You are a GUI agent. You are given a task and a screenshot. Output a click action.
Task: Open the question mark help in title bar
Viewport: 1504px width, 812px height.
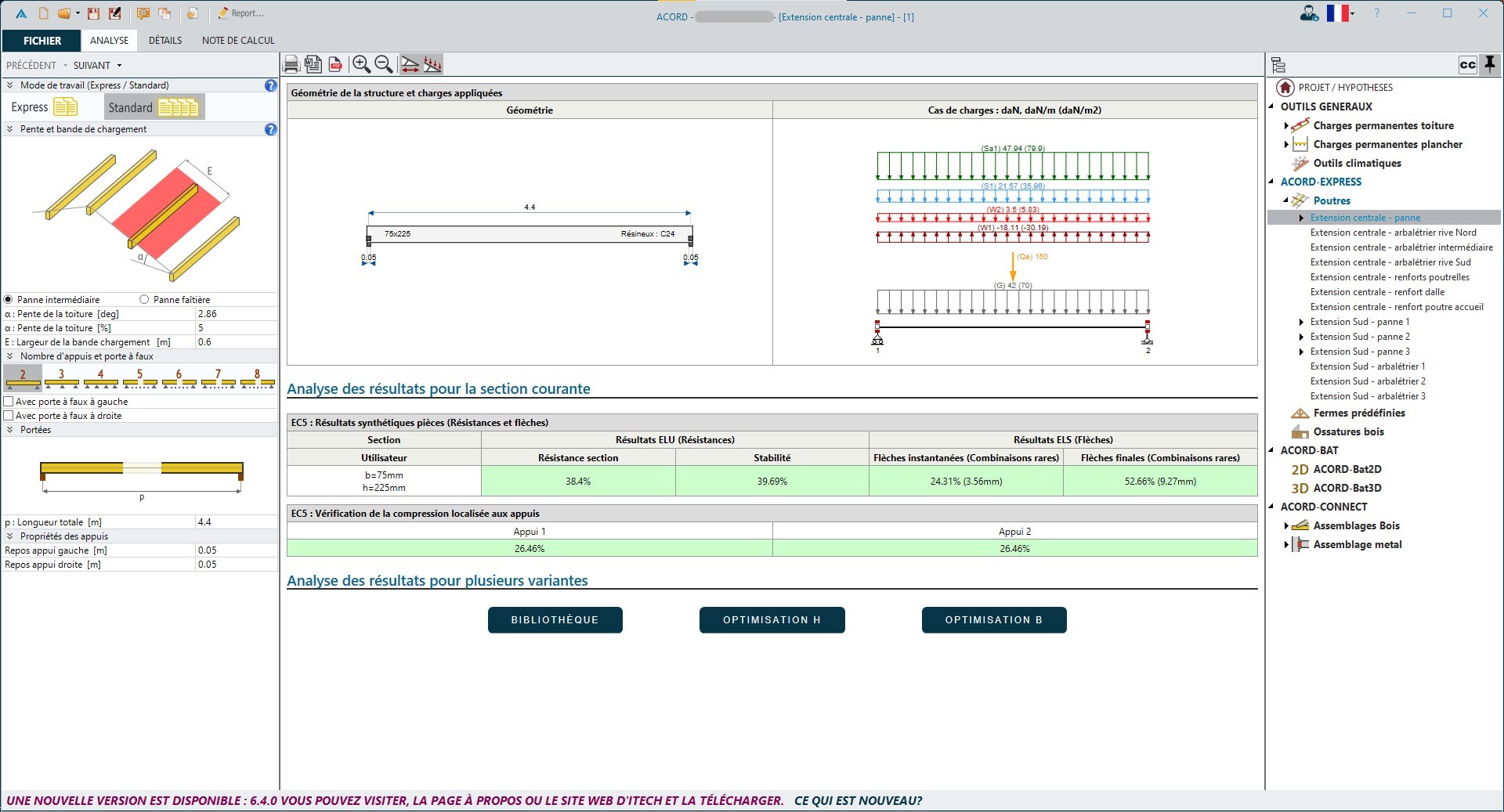coord(1376,13)
